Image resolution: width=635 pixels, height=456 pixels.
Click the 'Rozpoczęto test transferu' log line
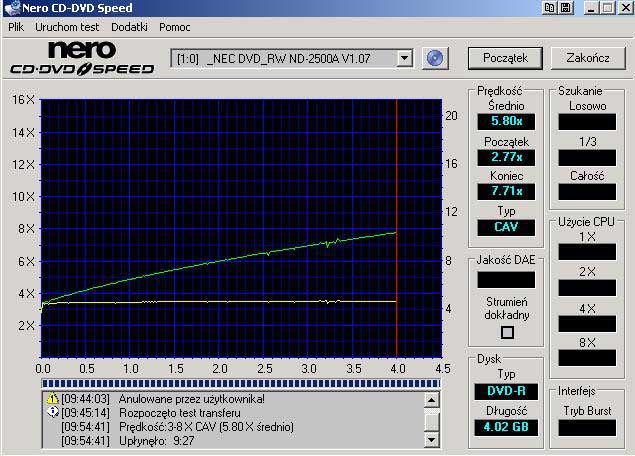(x=180, y=413)
